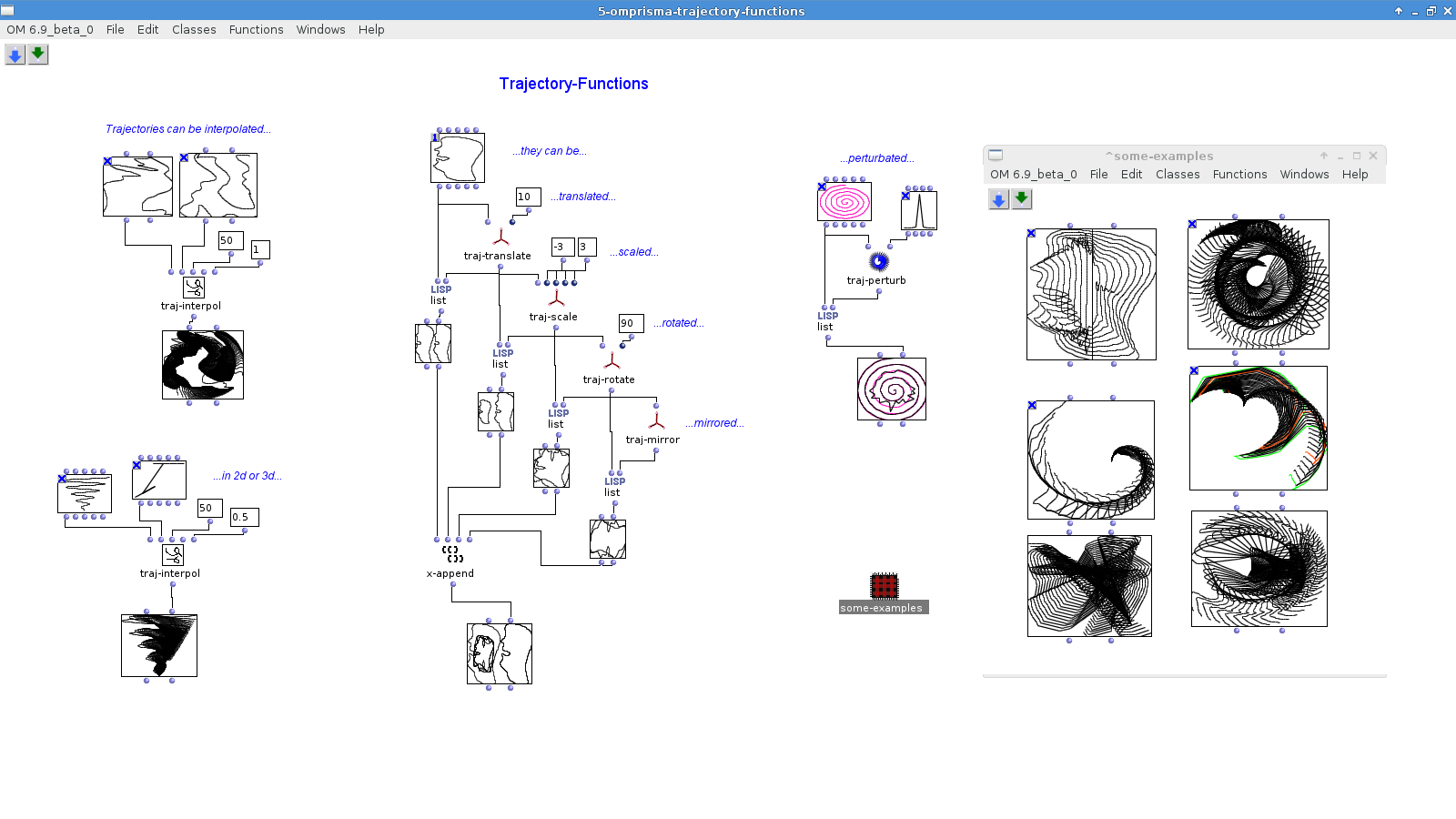Open the Edit menu in main window
The width and height of the screenshot is (1456, 819).
(x=147, y=29)
